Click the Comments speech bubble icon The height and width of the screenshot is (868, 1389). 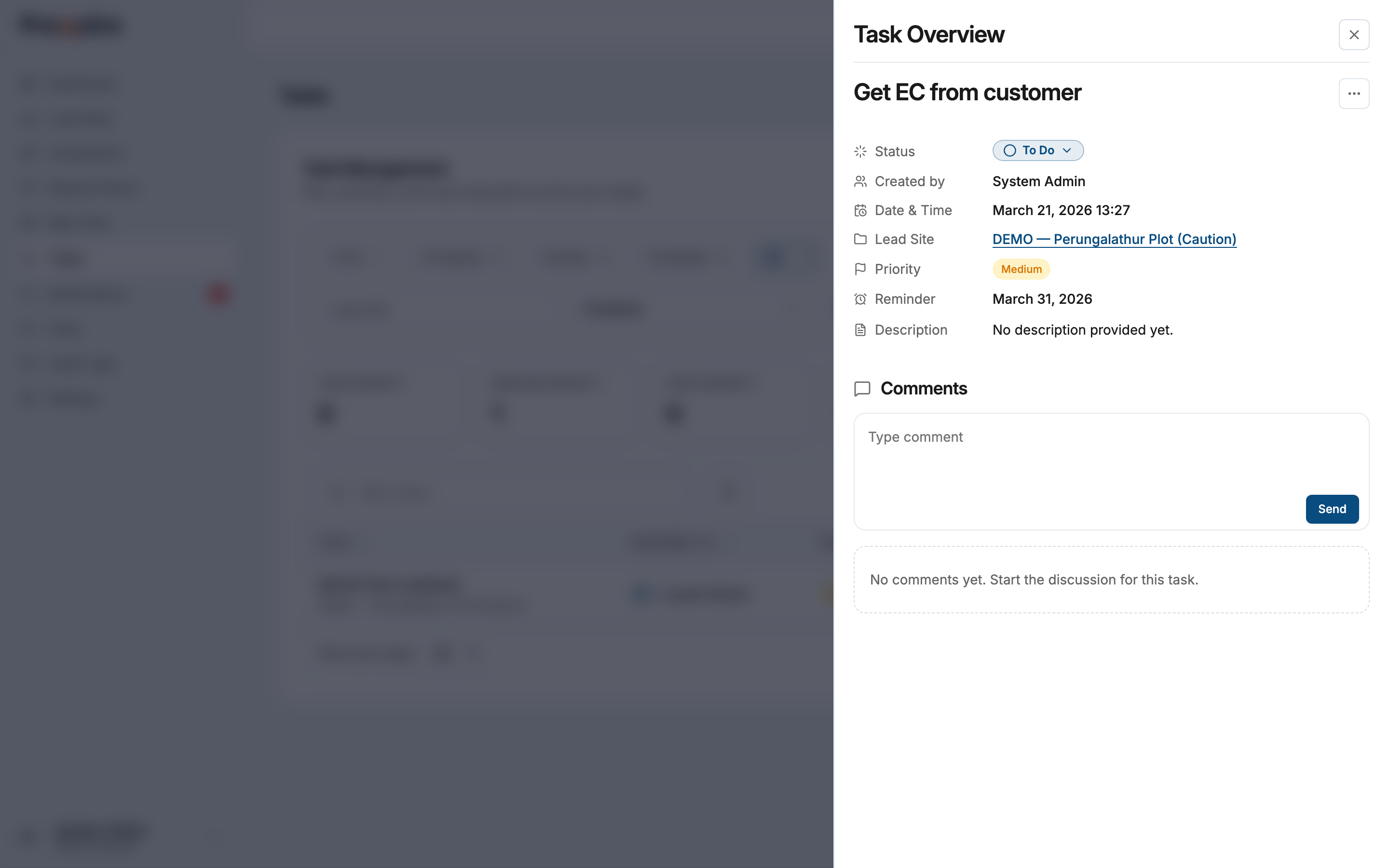point(862,389)
